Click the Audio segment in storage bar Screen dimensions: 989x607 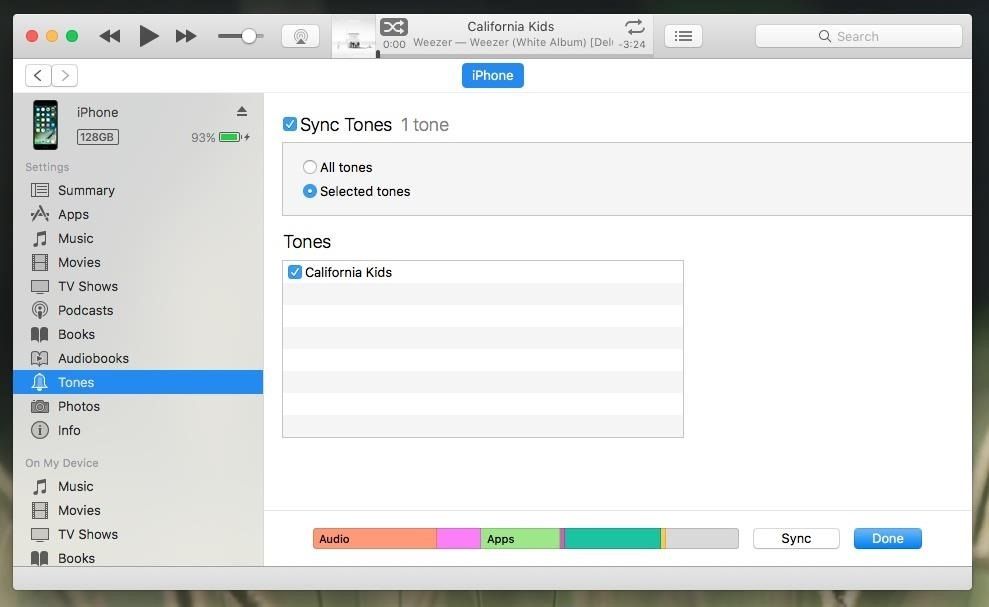click(x=374, y=538)
